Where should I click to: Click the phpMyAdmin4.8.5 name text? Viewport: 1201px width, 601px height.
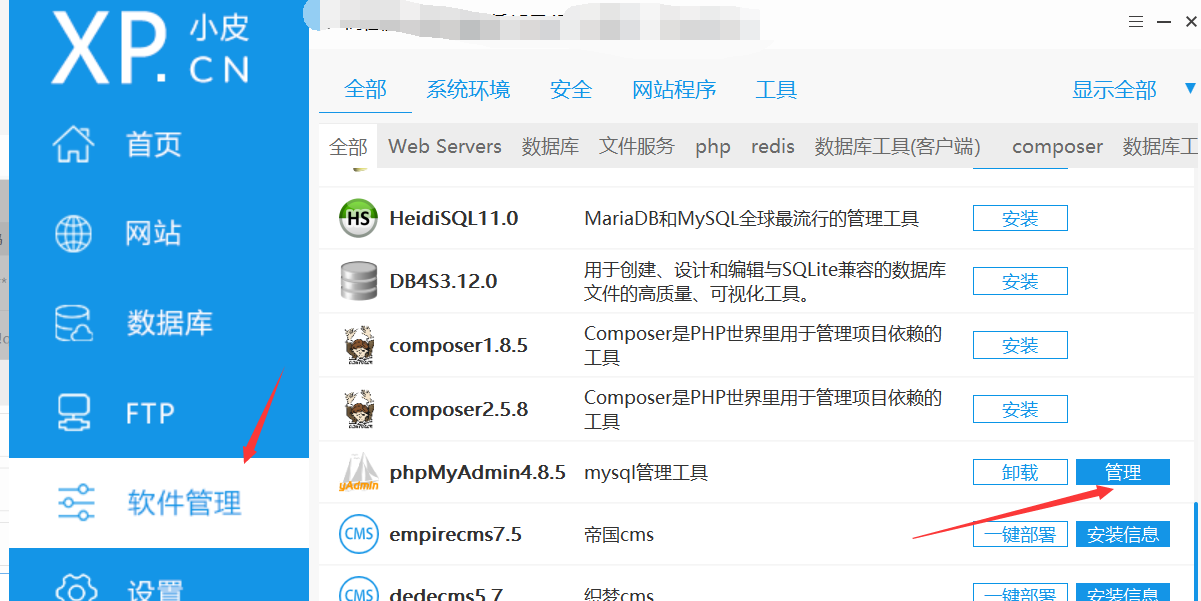[x=477, y=472]
